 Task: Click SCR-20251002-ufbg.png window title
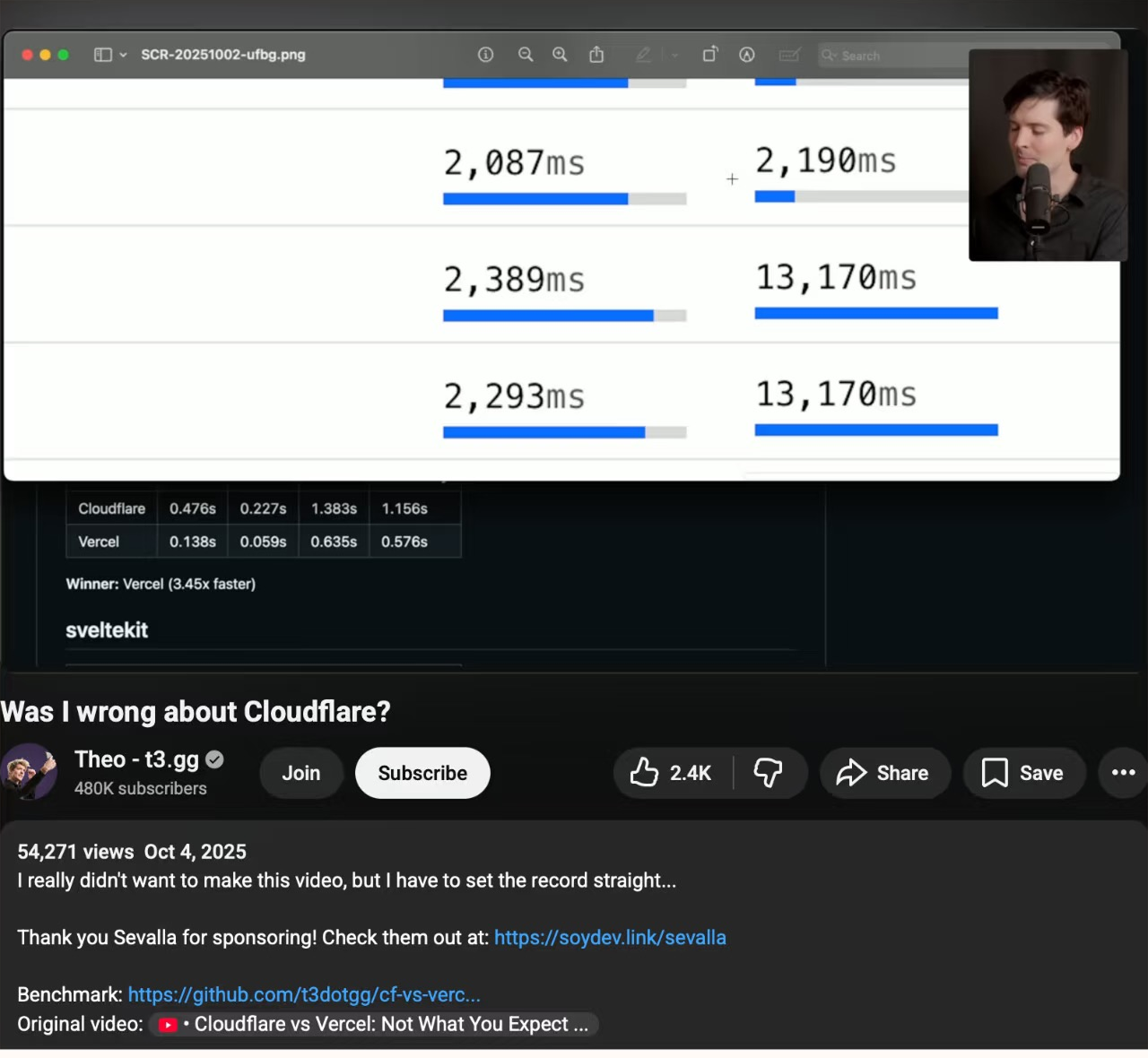[223, 55]
